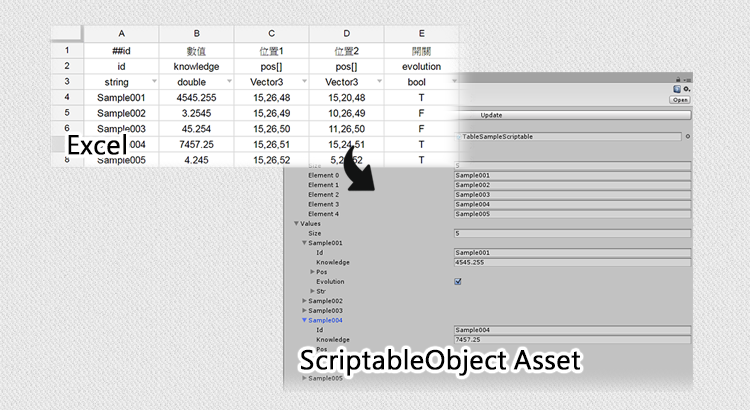
Task: Click the Knowledge field showing 7457.25
Action: pos(573,339)
